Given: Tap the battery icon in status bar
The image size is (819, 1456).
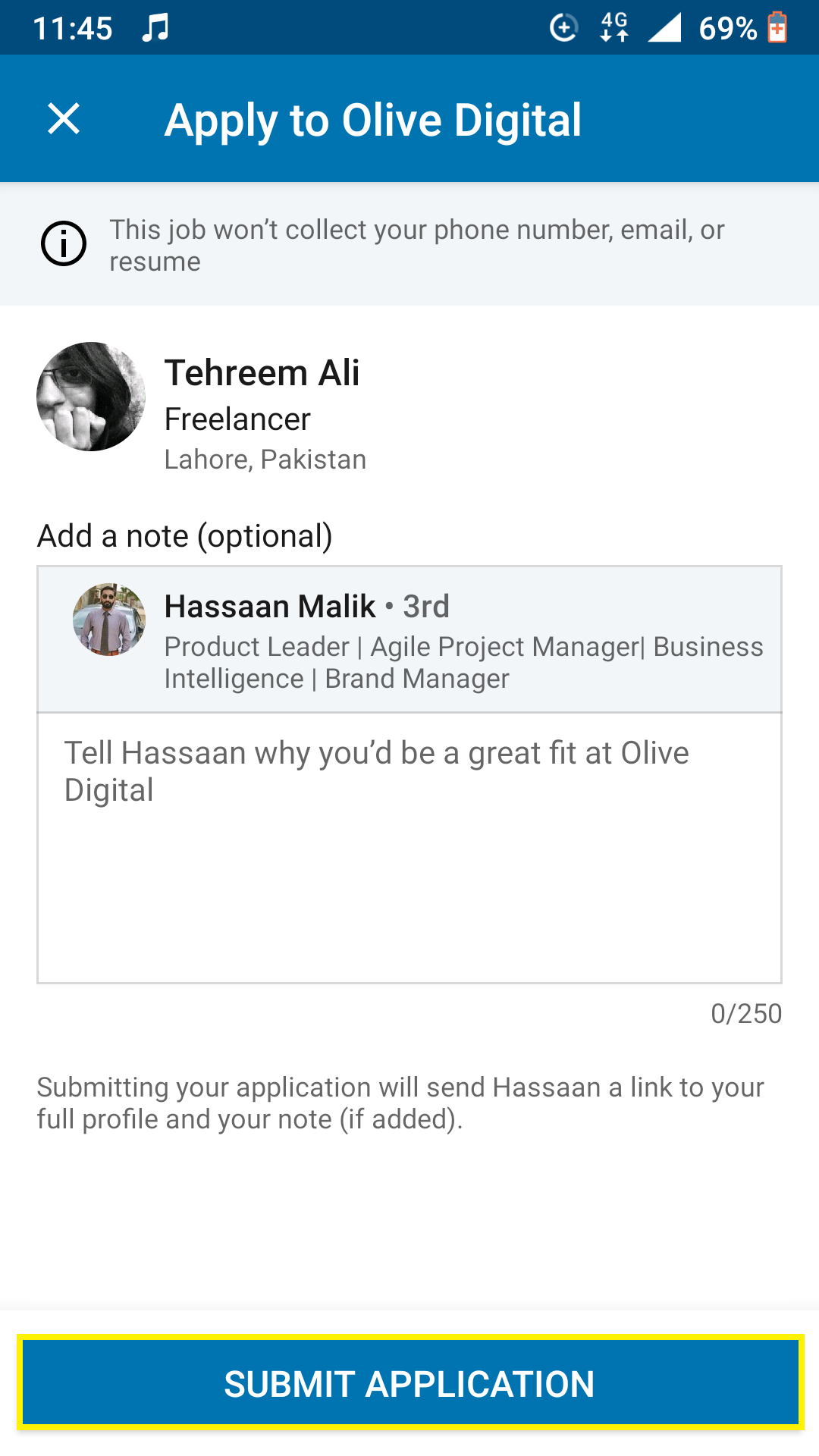Looking at the screenshot, I should [777, 28].
